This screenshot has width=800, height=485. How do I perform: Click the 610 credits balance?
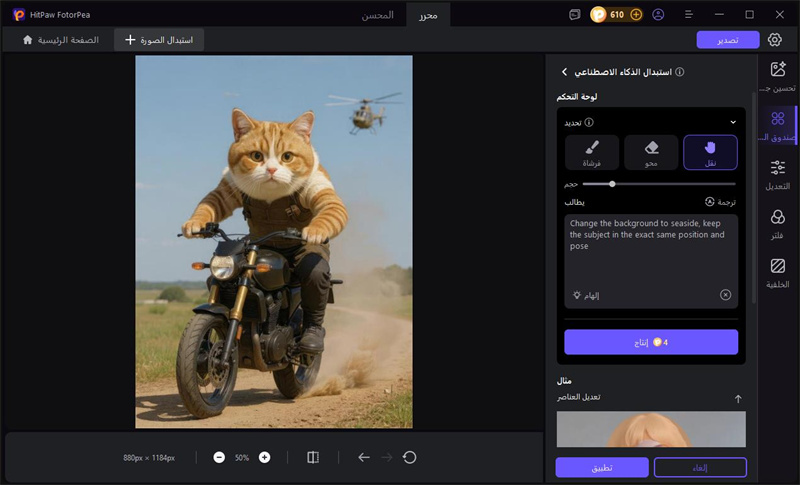(x=617, y=15)
